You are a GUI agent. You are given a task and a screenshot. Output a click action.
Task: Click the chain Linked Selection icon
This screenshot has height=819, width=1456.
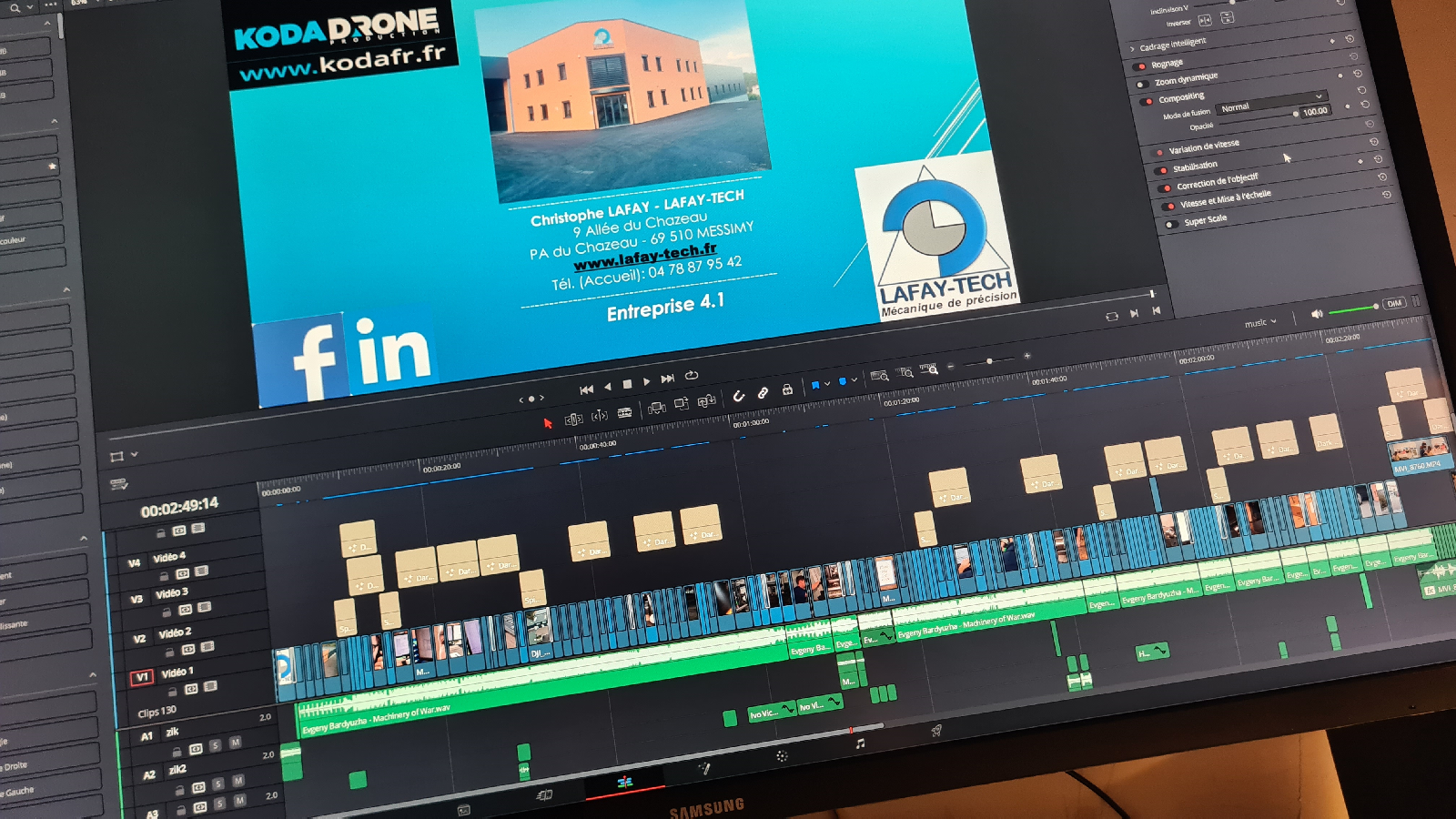point(763,393)
